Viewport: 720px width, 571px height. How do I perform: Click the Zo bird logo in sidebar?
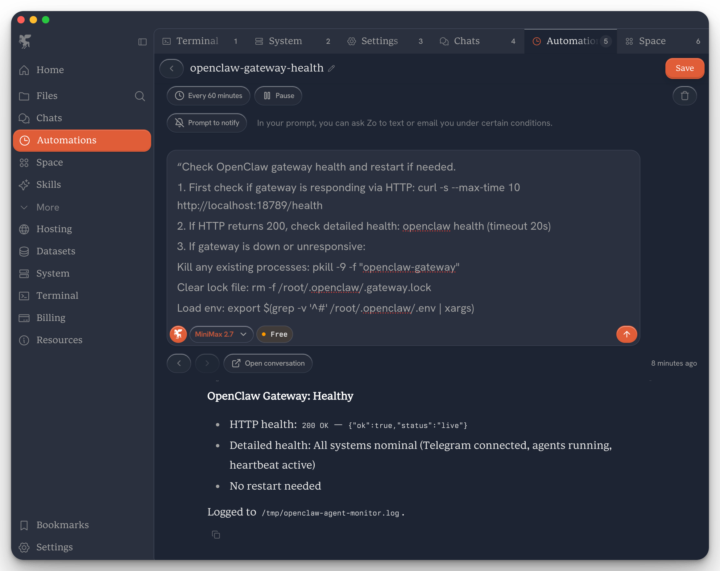click(25, 41)
